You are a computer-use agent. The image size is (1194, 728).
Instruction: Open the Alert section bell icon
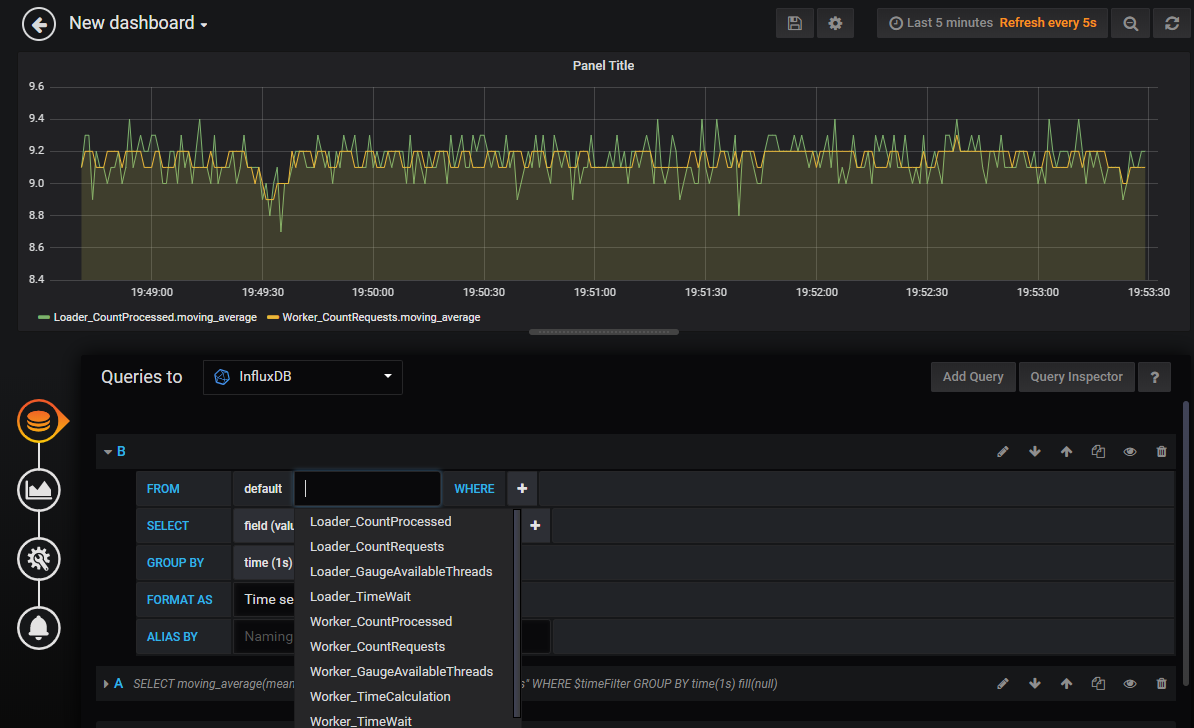[38, 628]
